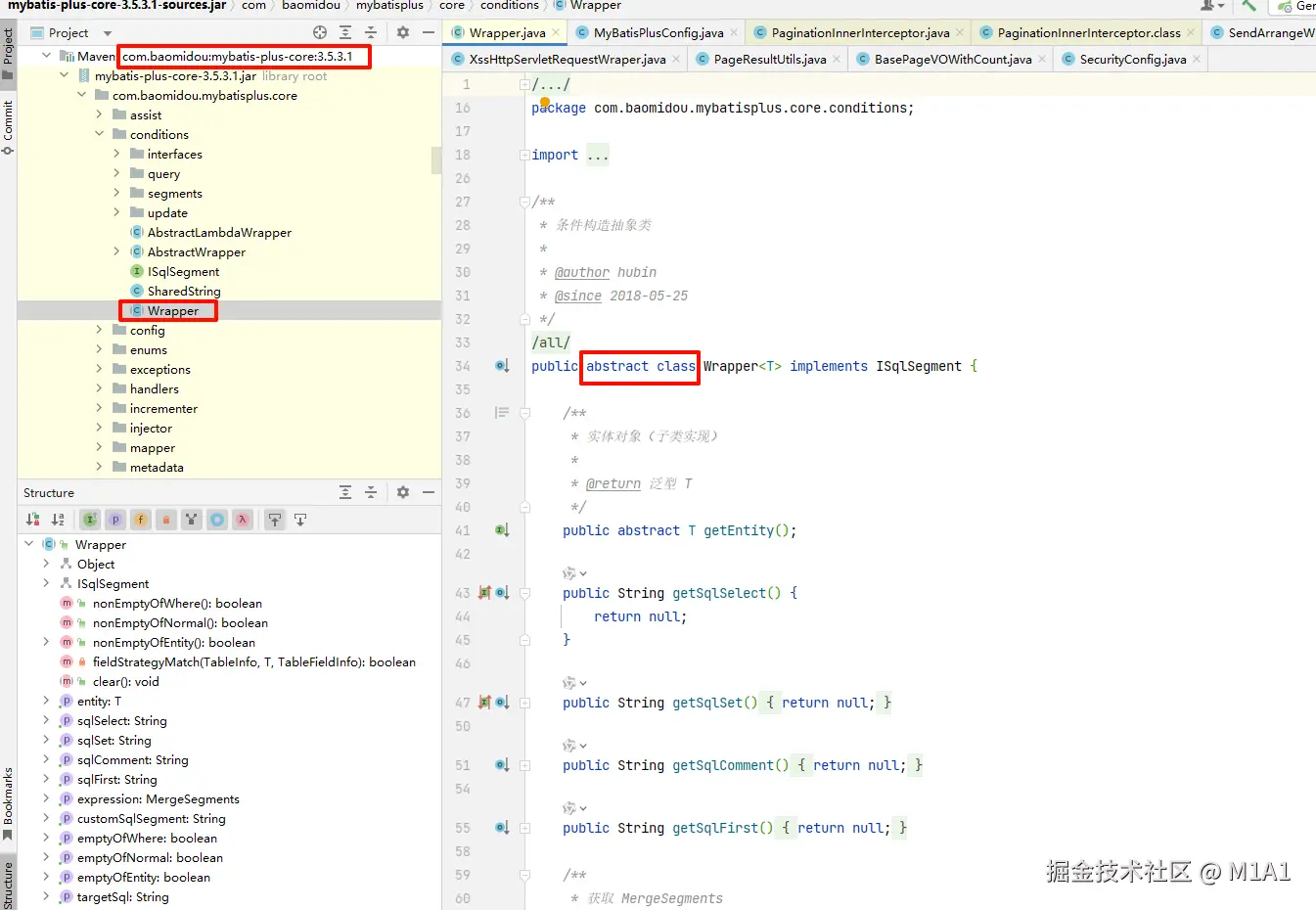Expand the config package folder
This screenshot has width=1316, height=910.
[x=99, y=331]
